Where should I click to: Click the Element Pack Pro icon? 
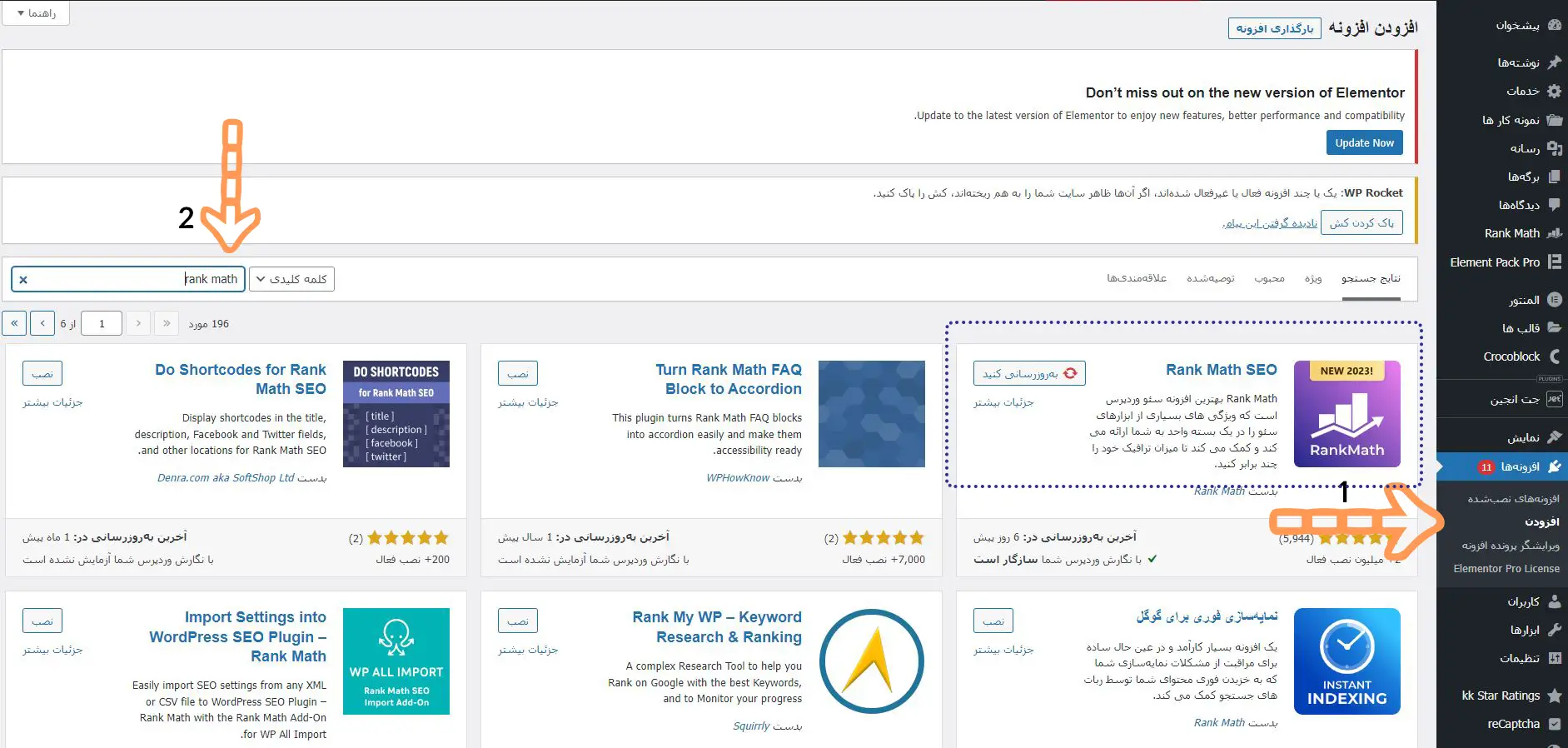pos(1554,262)
